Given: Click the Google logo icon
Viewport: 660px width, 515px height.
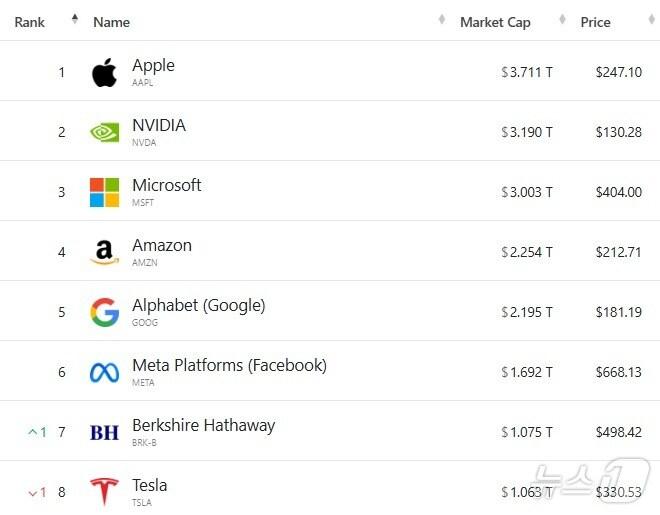Looking at the screenshot, I should coord(104,312).
